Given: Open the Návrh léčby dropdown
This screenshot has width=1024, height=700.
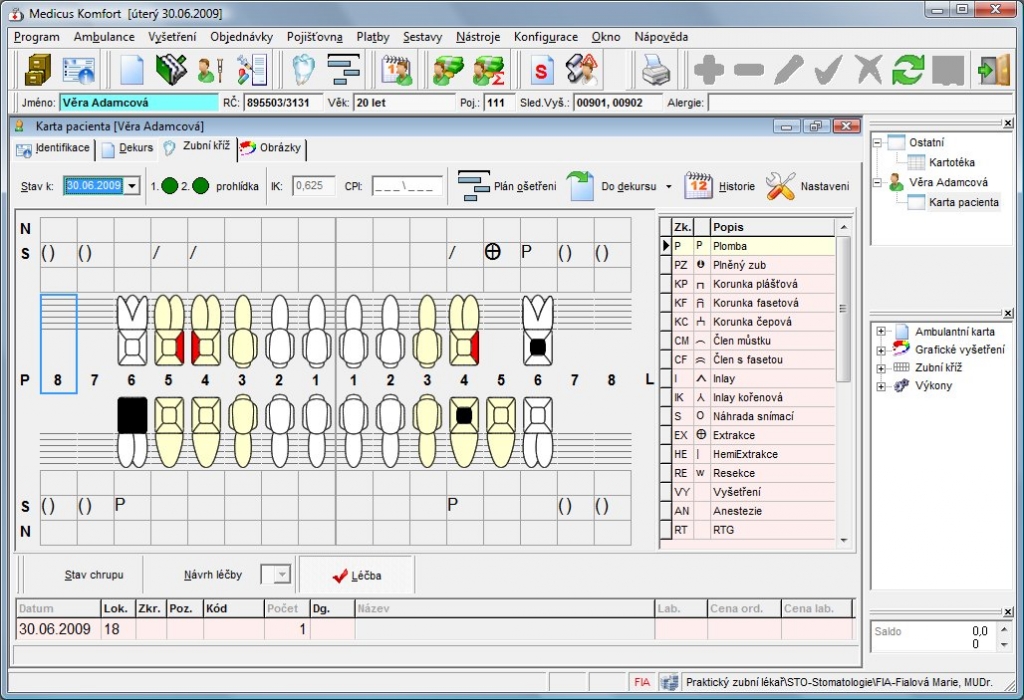Looking at the screenshot, I should pyautogui.click(x=282, y=575).
